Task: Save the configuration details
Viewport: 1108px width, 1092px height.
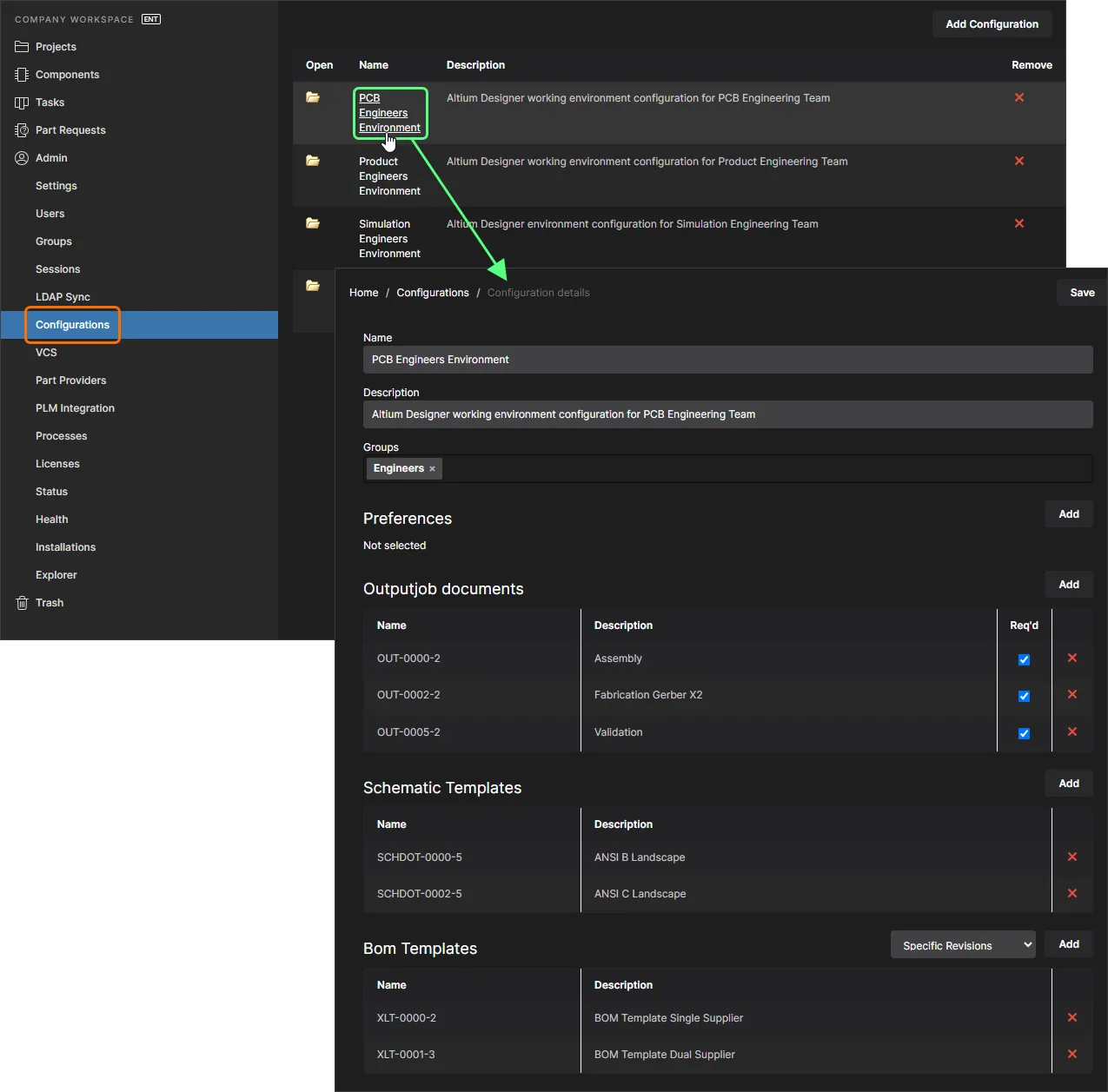Action: click(1082, 293)
